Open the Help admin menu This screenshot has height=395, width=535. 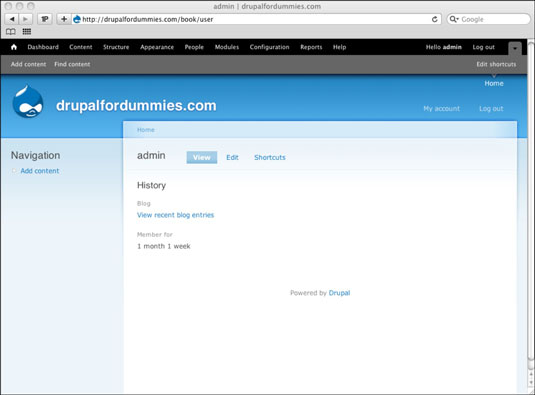(339, 47)
